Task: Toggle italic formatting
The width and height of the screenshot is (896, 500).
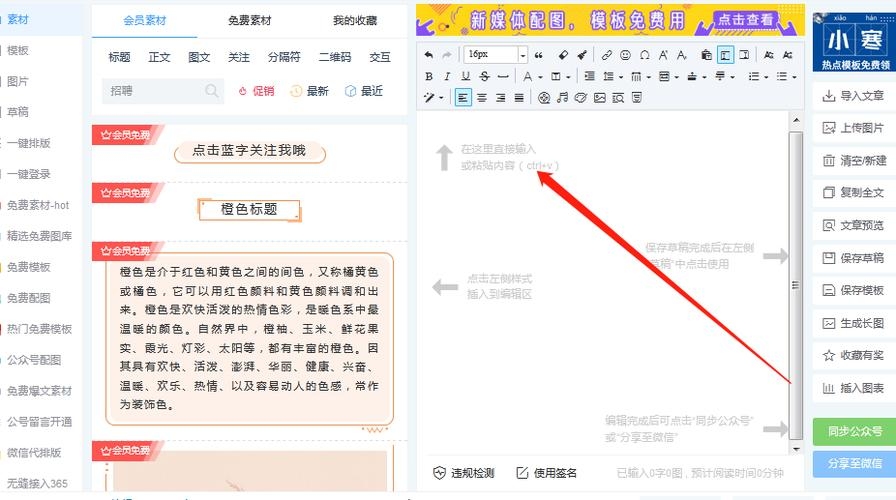Action: [447, 76]
